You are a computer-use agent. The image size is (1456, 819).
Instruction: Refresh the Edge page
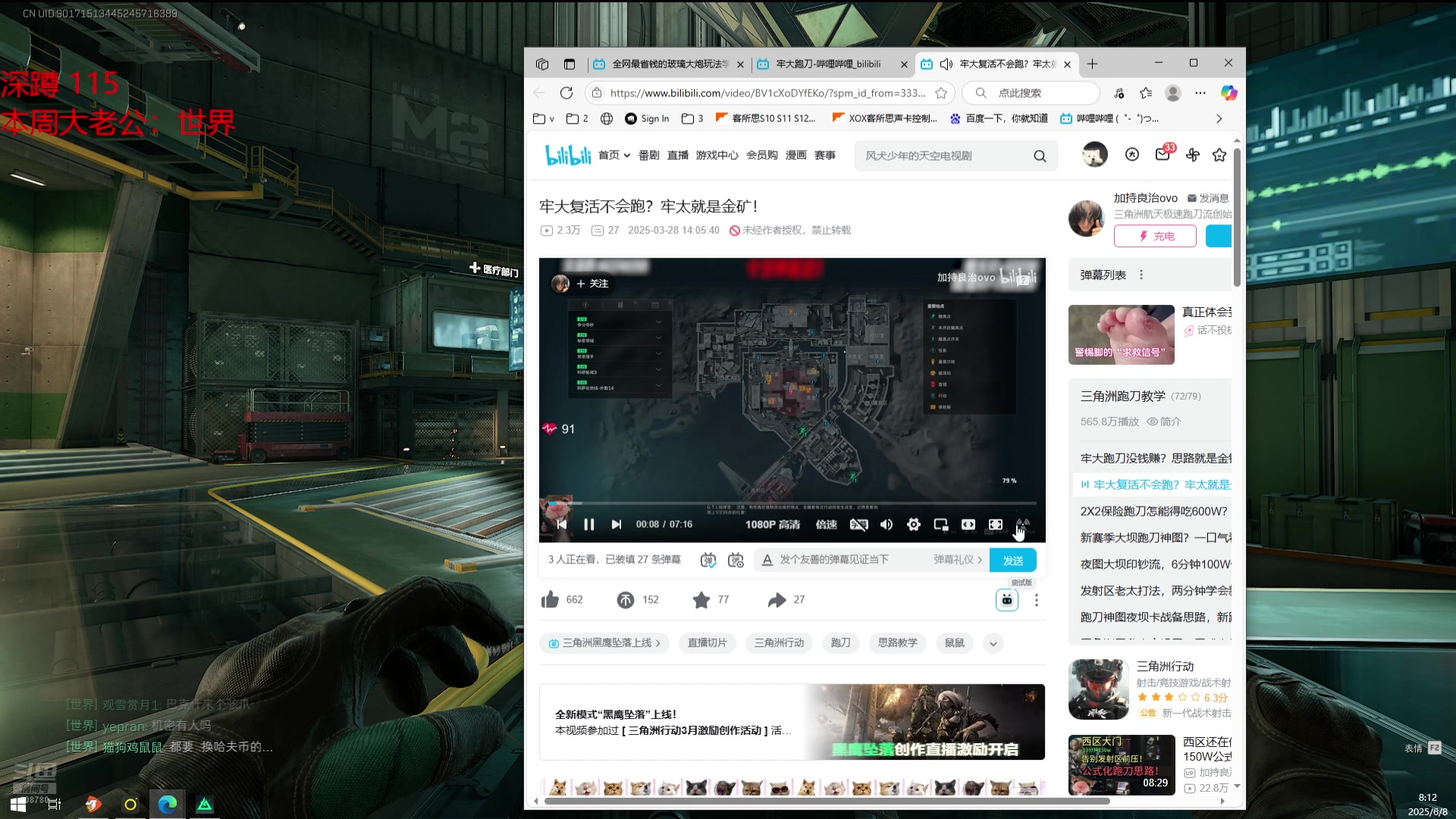click(x=566, y=93)
